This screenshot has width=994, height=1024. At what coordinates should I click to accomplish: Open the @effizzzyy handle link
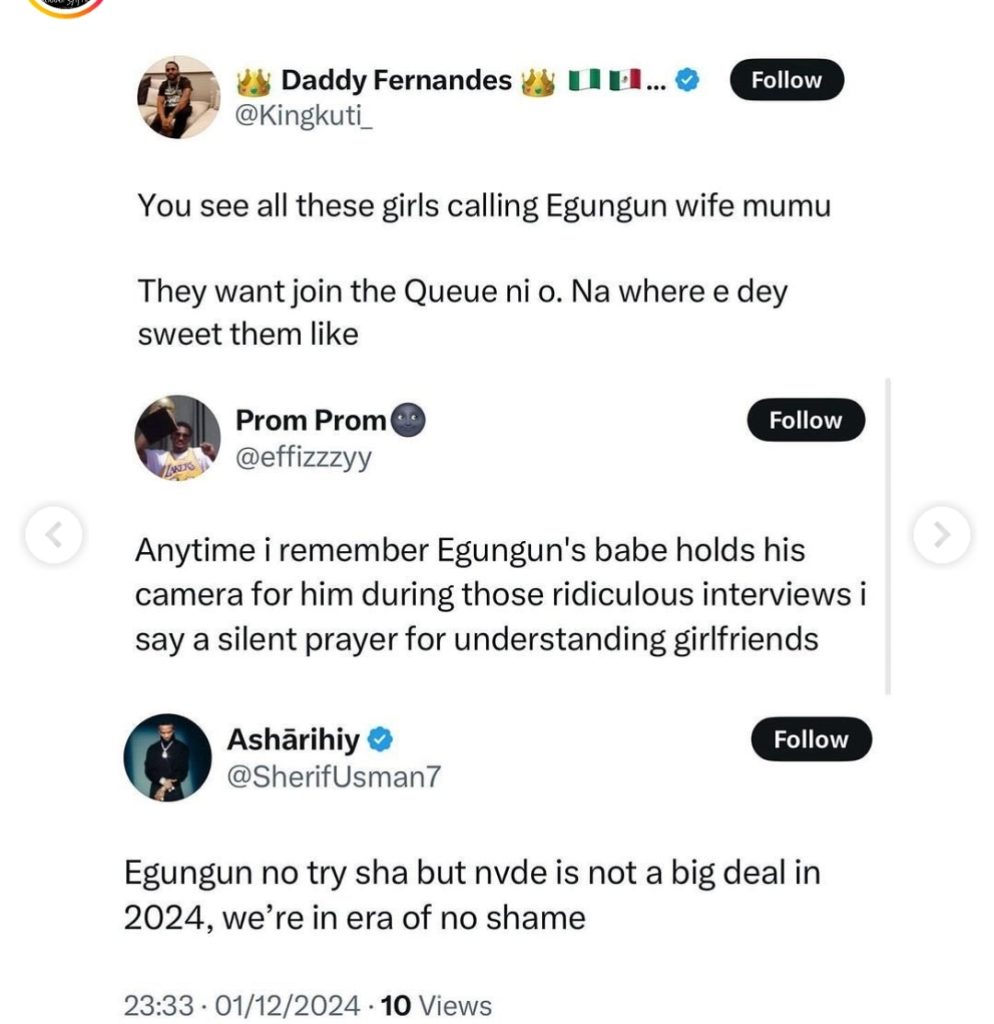pyautogui.click(x=303, y=459)
